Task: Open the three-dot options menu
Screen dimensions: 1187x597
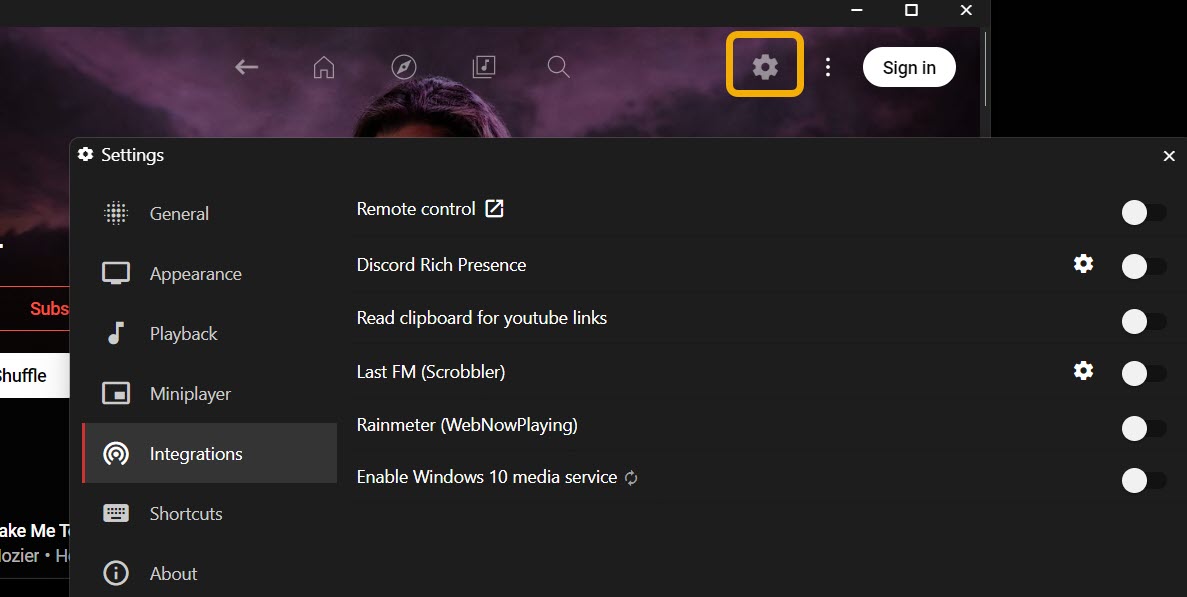Action: pos(827,66)
